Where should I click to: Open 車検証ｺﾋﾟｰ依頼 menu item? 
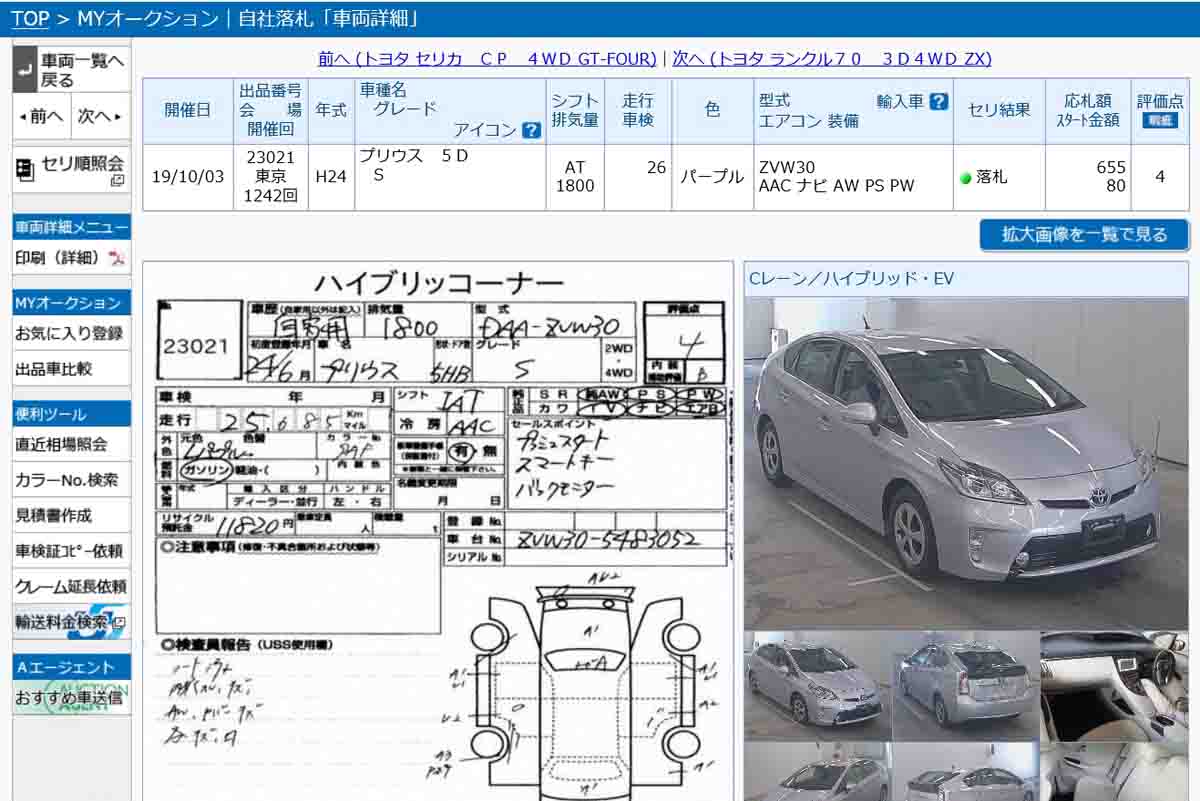tap(71, 551)
